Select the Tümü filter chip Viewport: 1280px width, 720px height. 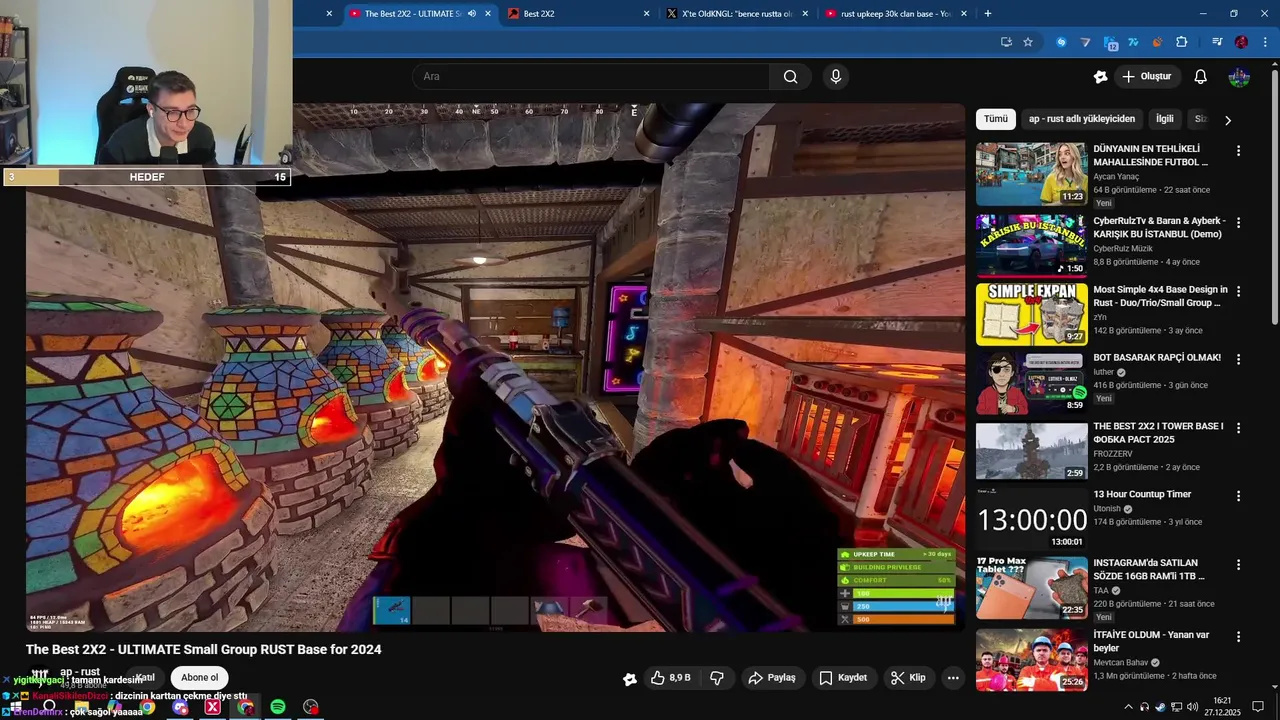(x=996, y=119)
